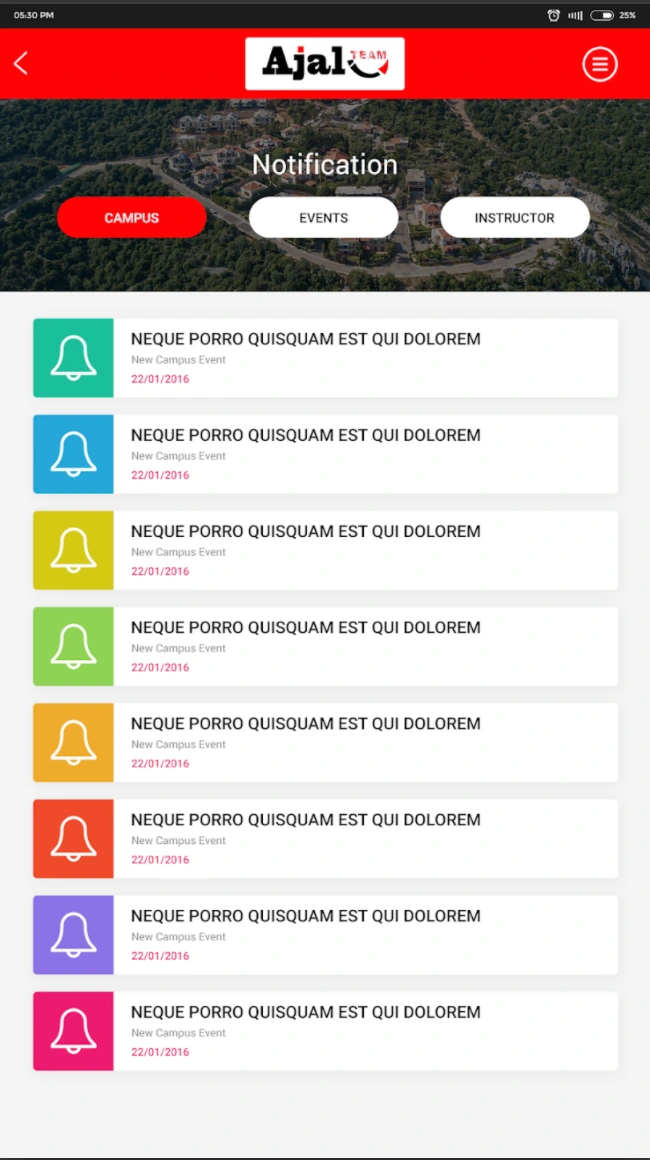The height and width of the screenshot is (1160, 650).
Task: Click the date 22/01/2016 in the pink bell row
Action: (160, 1052)
